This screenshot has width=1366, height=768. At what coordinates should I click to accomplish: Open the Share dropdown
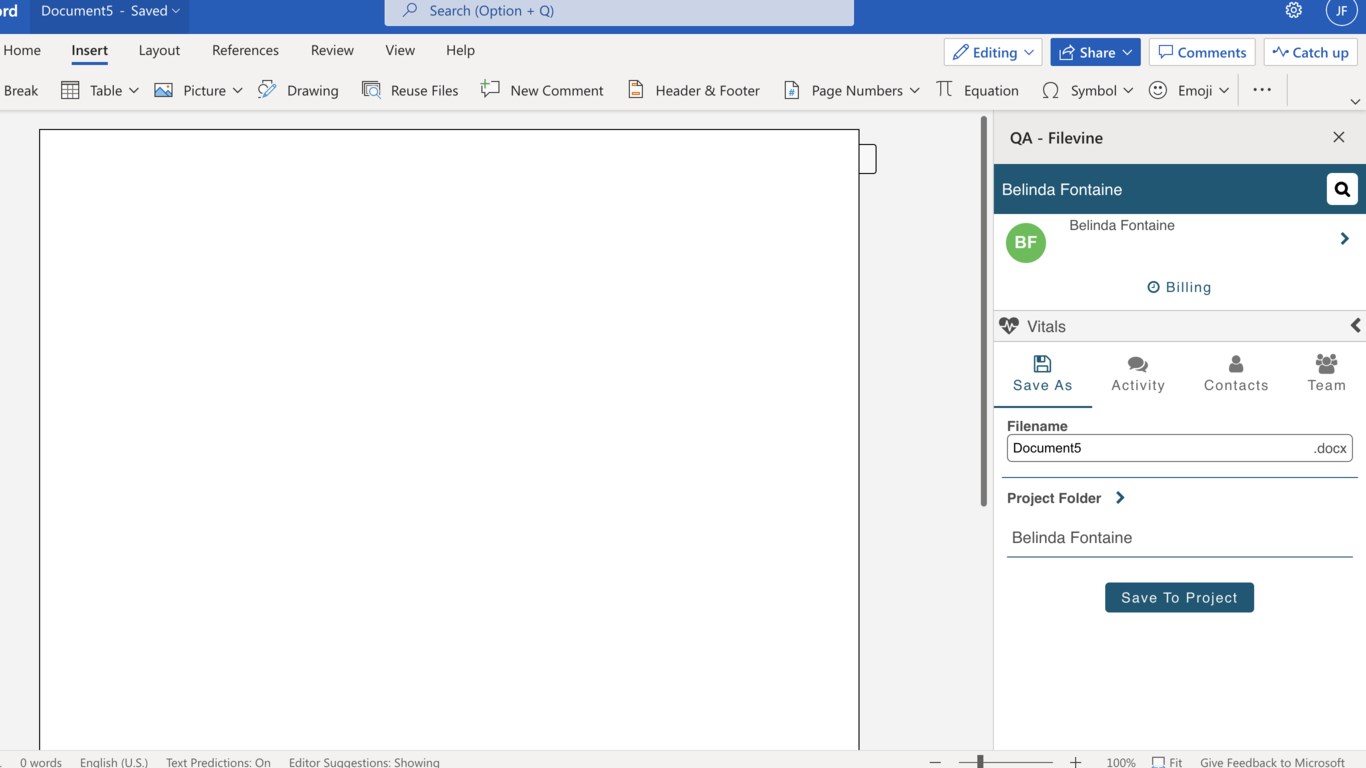click(1094, 52)
